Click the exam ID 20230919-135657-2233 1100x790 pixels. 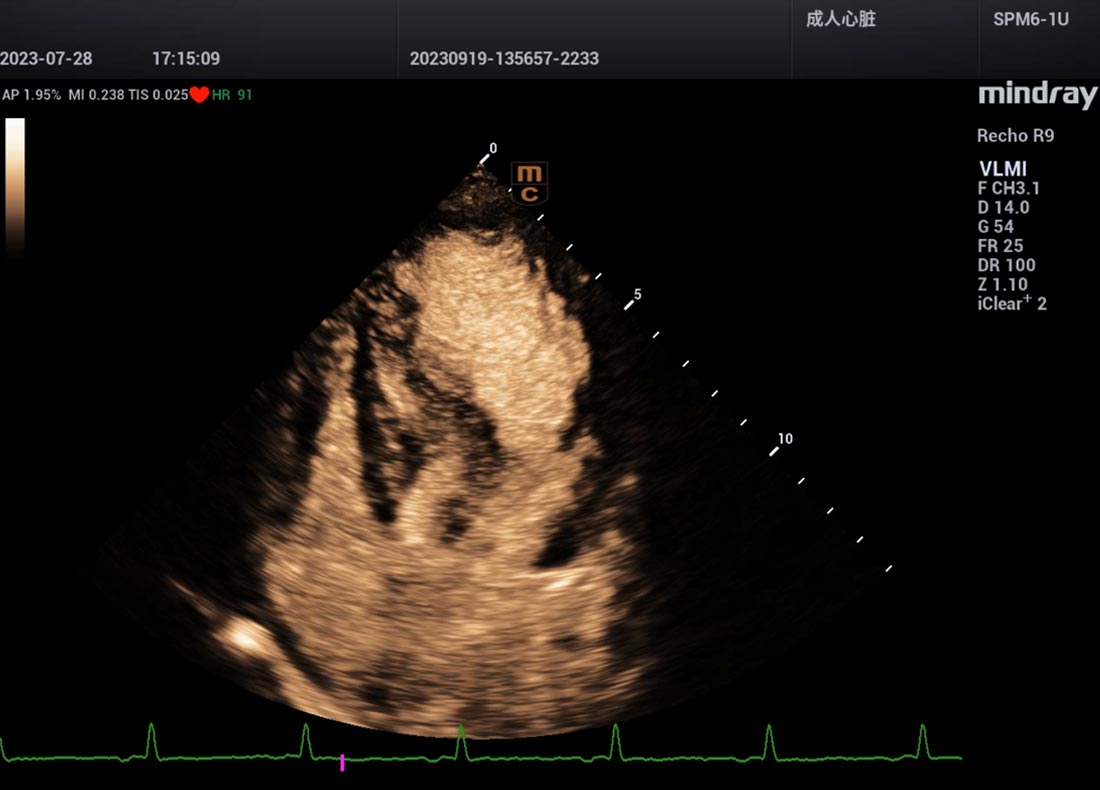[x=504, y=58]
